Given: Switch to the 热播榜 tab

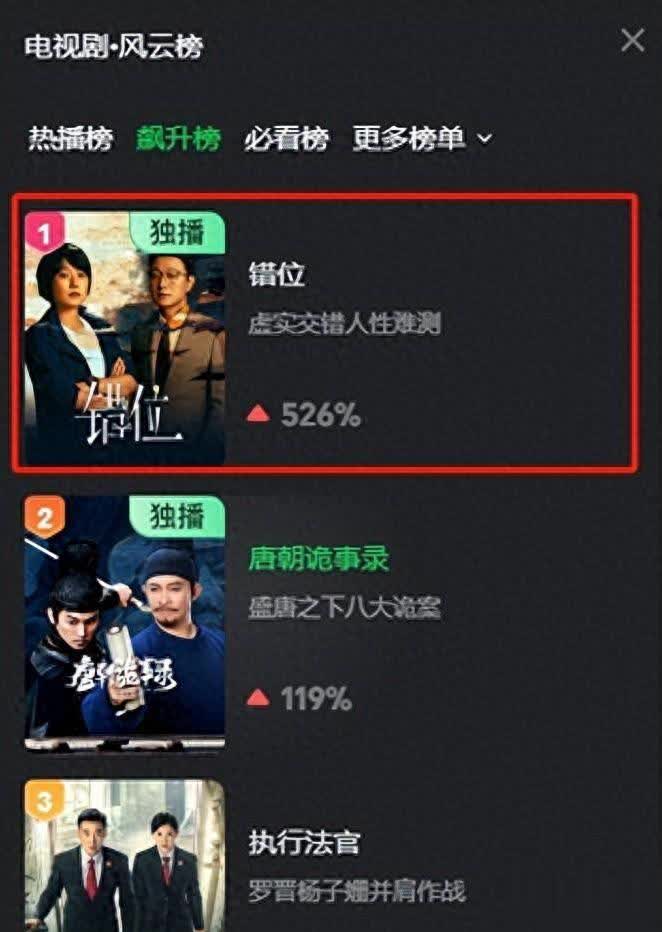Looking at the screenshot, I should click(x=71, y=138).
